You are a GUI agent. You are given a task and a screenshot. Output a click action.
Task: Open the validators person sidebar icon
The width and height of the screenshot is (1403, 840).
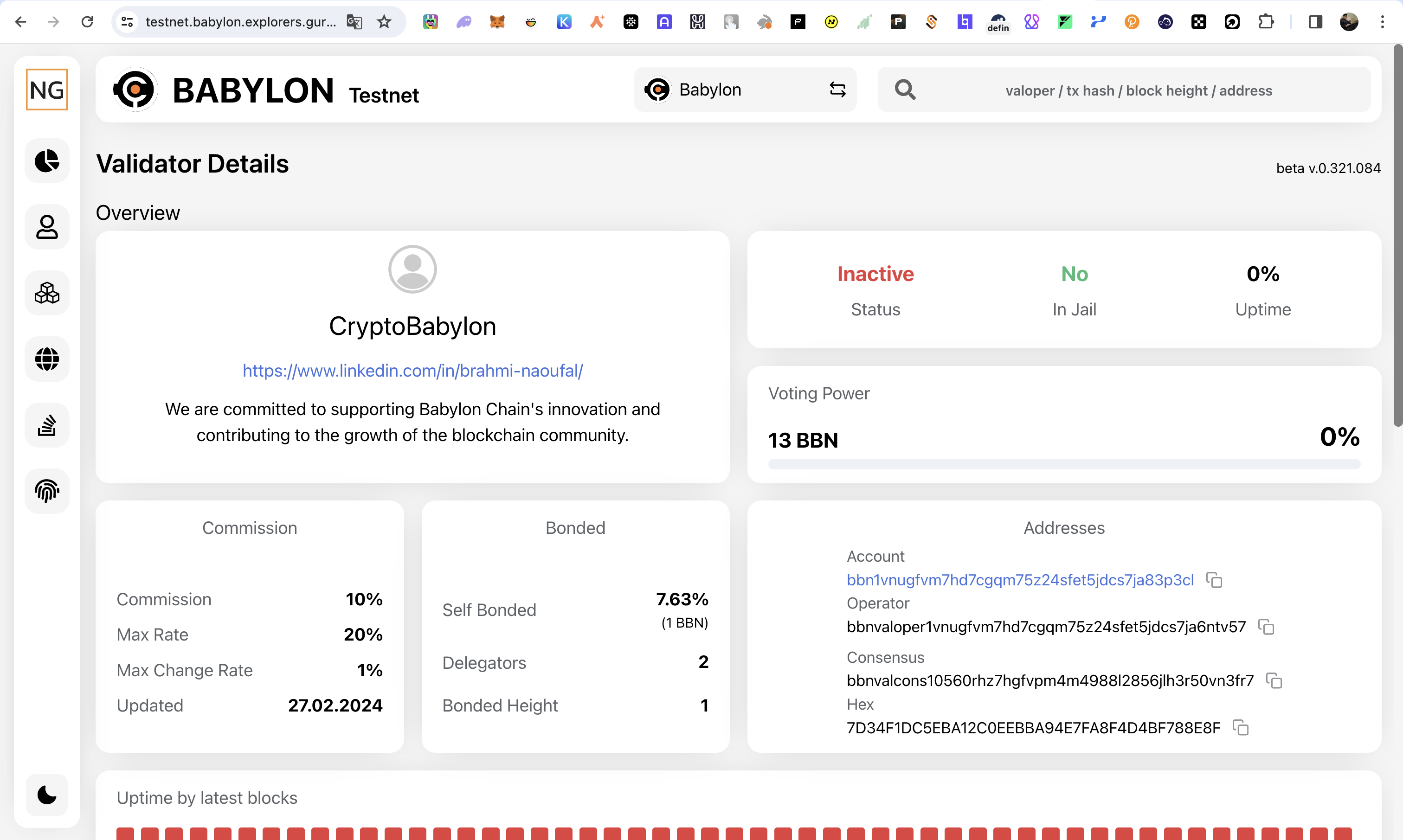point(47,227)
